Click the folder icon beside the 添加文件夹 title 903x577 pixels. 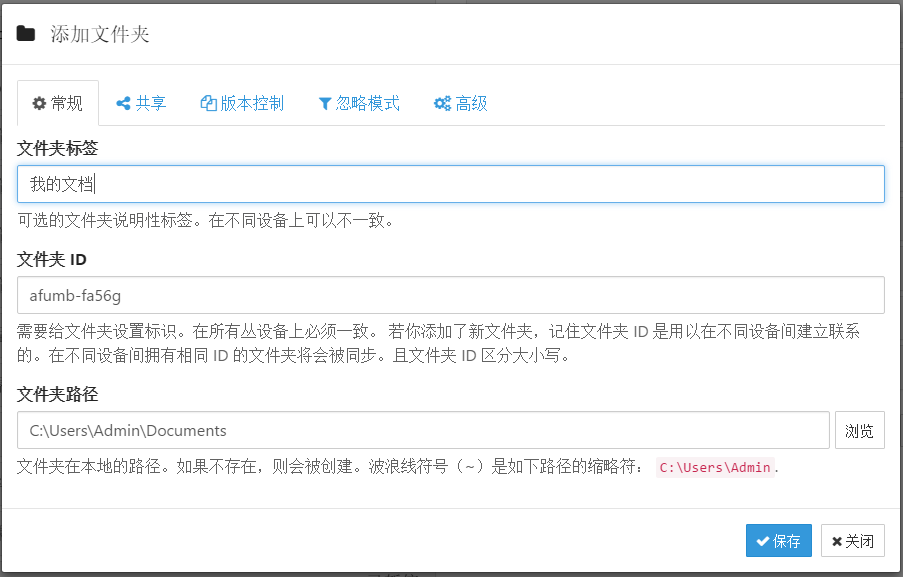click(x=26, y=34)
